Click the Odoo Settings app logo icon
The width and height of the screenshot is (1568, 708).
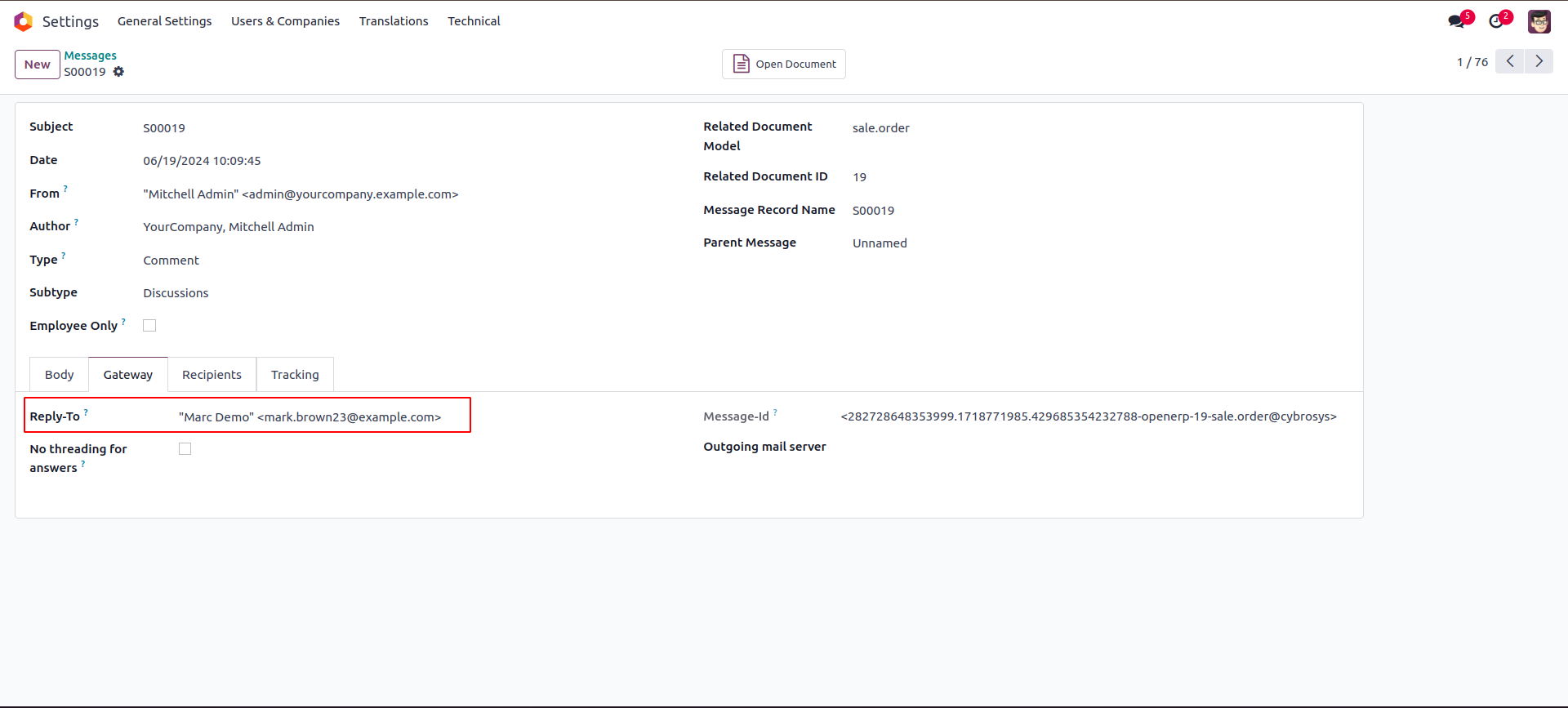24,21
